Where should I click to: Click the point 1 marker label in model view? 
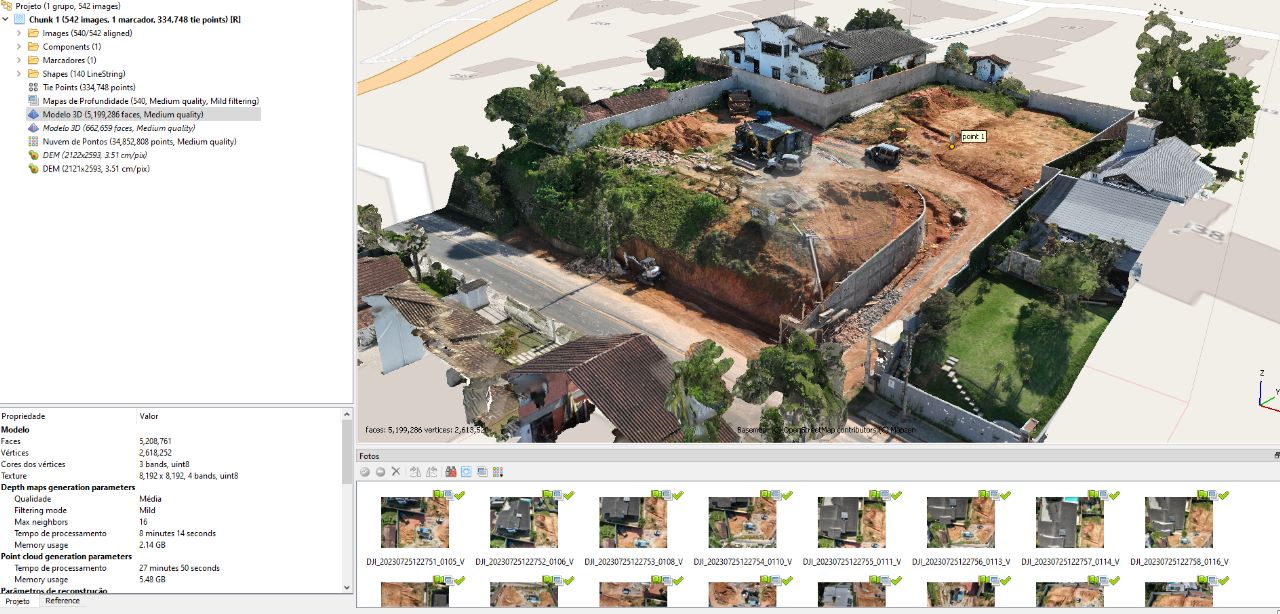(x=973, y=136)
